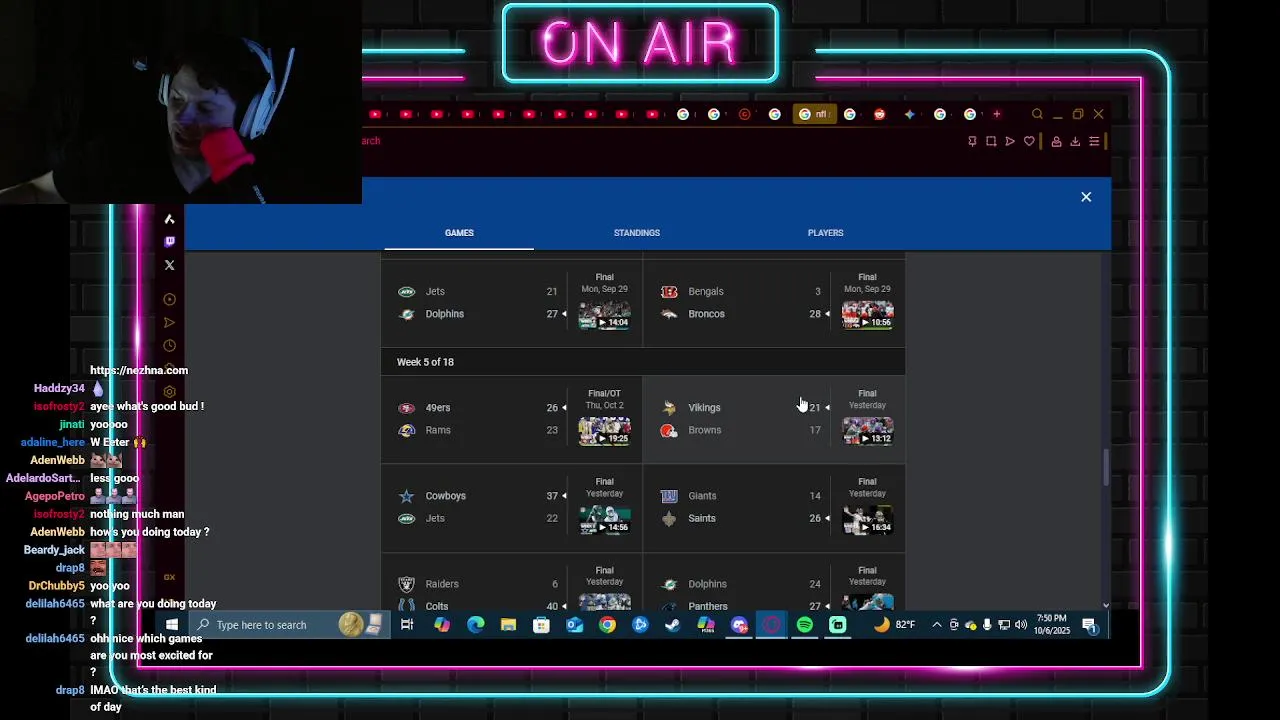Open the history clock icon in the browser sidebar
Viewport: 1280px width, 720px height.
pos(169,345)
